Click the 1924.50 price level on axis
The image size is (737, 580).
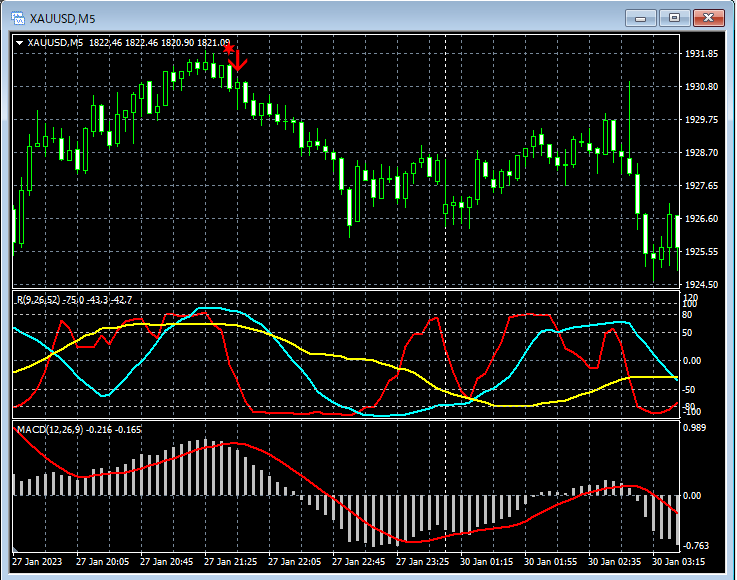pyautogui.click(x=701, y=285)
